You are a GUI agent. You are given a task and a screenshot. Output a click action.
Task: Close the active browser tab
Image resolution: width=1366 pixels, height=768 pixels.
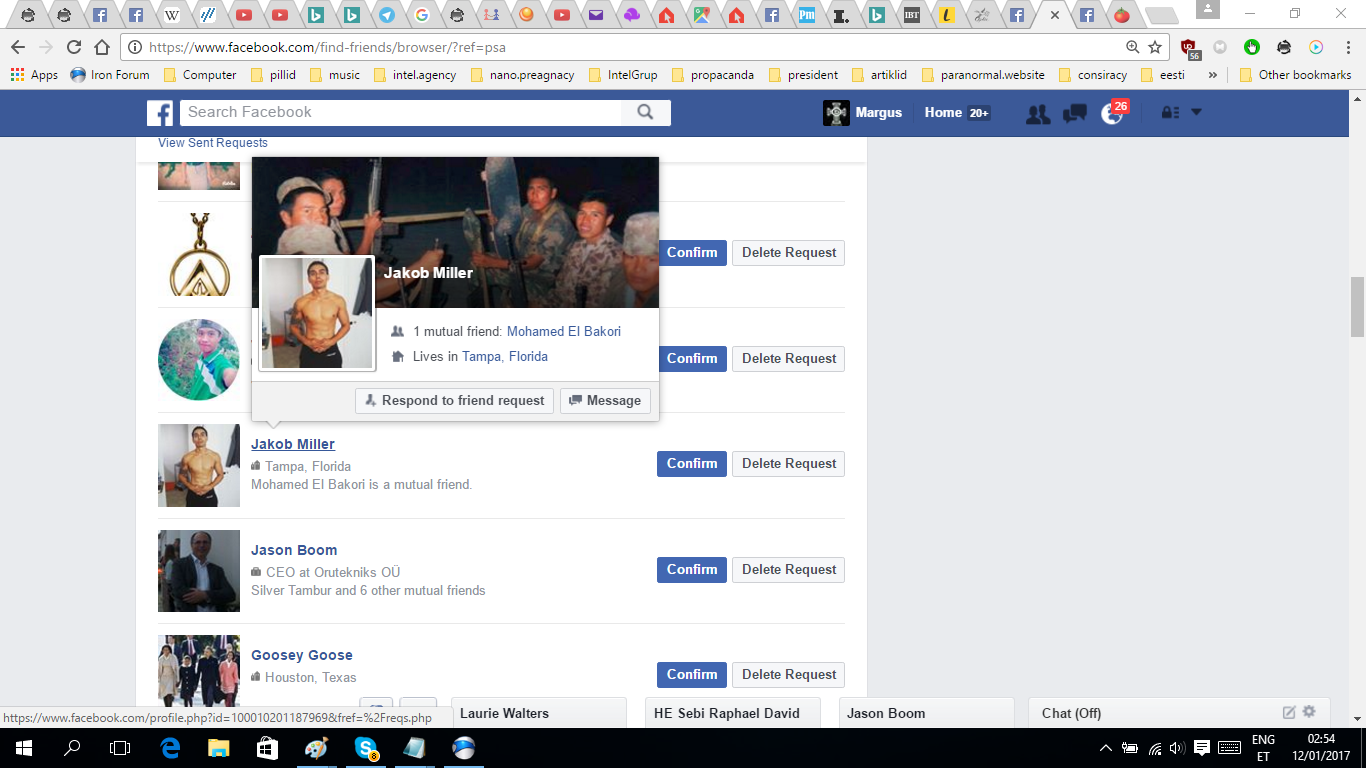(1054, 15)
